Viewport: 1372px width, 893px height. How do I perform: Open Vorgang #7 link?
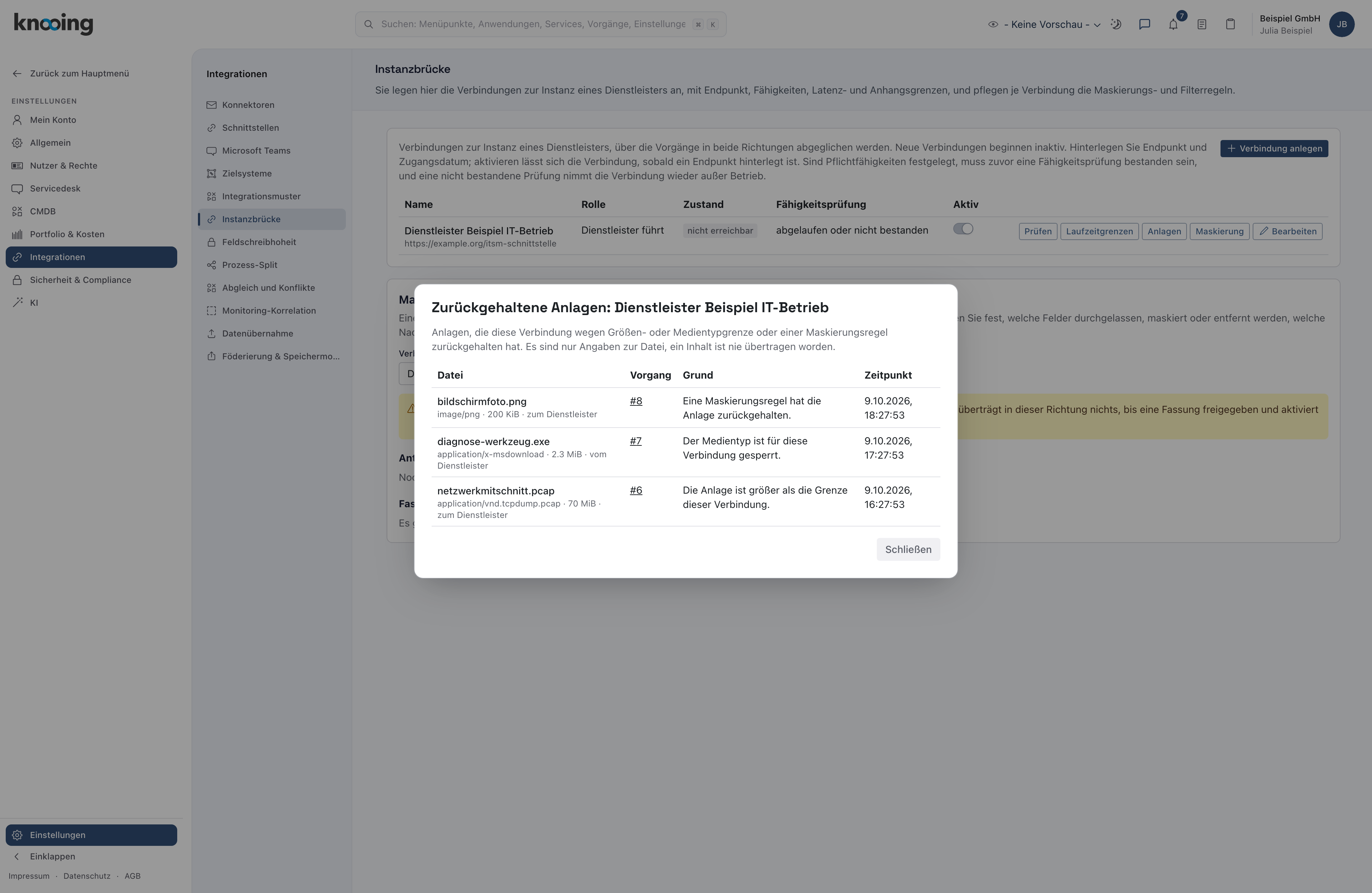click(x=636, y=441)
